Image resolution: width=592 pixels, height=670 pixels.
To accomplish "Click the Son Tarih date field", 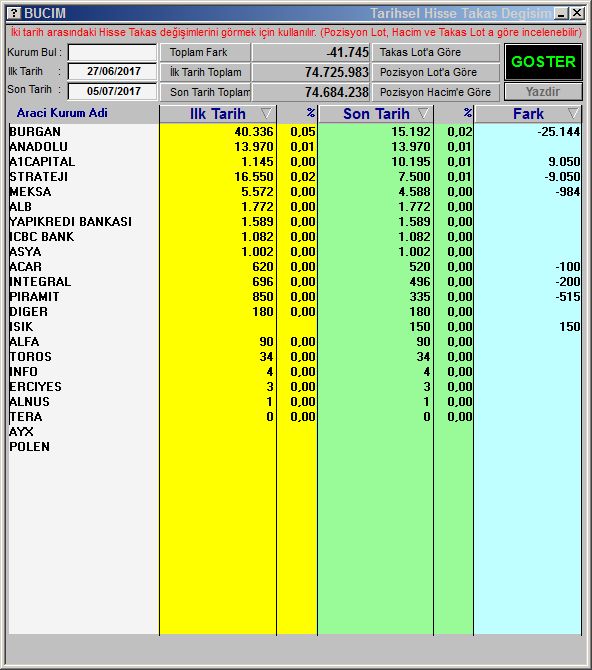I will (x=112, y=91).
